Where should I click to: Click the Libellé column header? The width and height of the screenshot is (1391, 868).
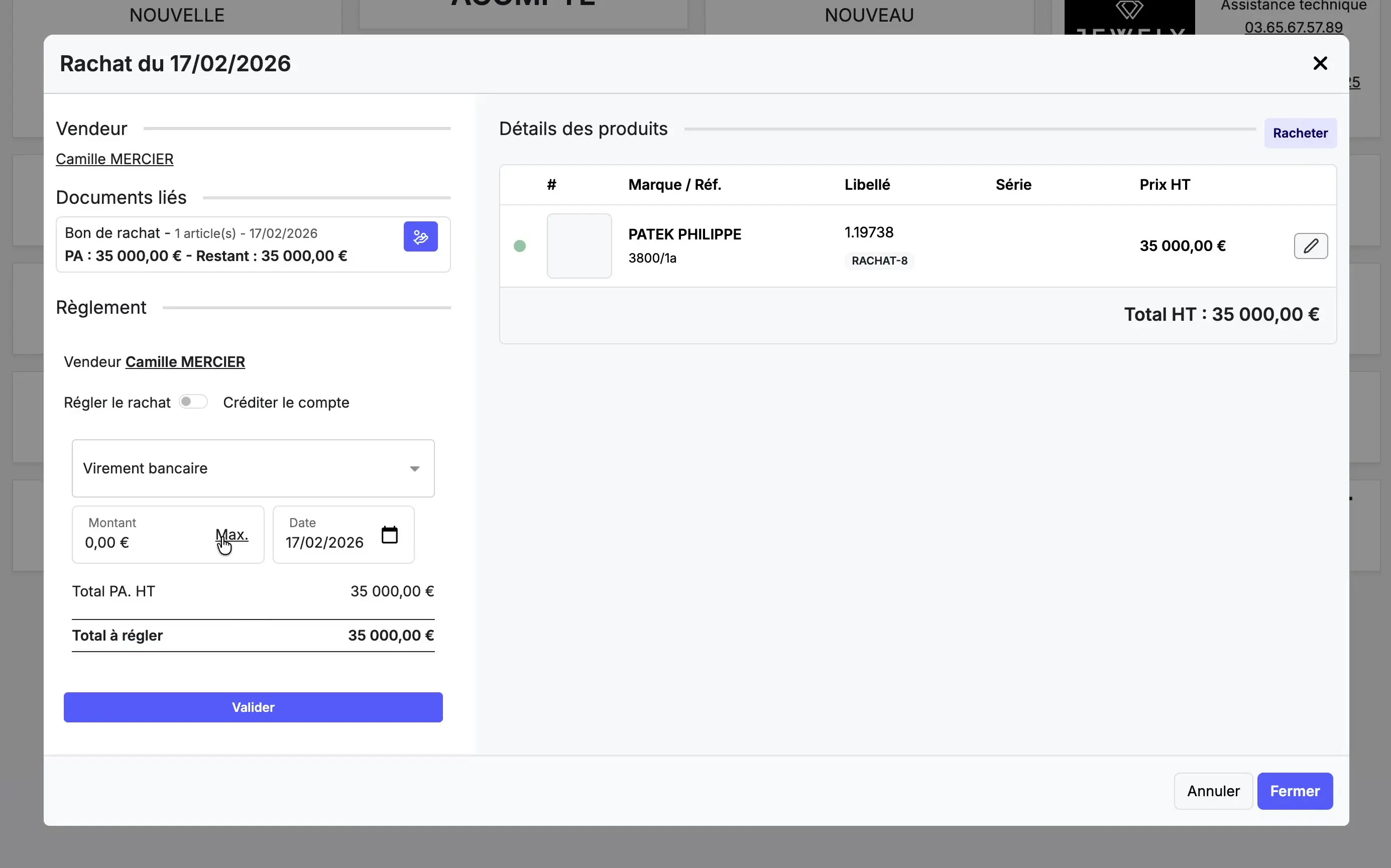pyautogui.click(x=867, y=185)
